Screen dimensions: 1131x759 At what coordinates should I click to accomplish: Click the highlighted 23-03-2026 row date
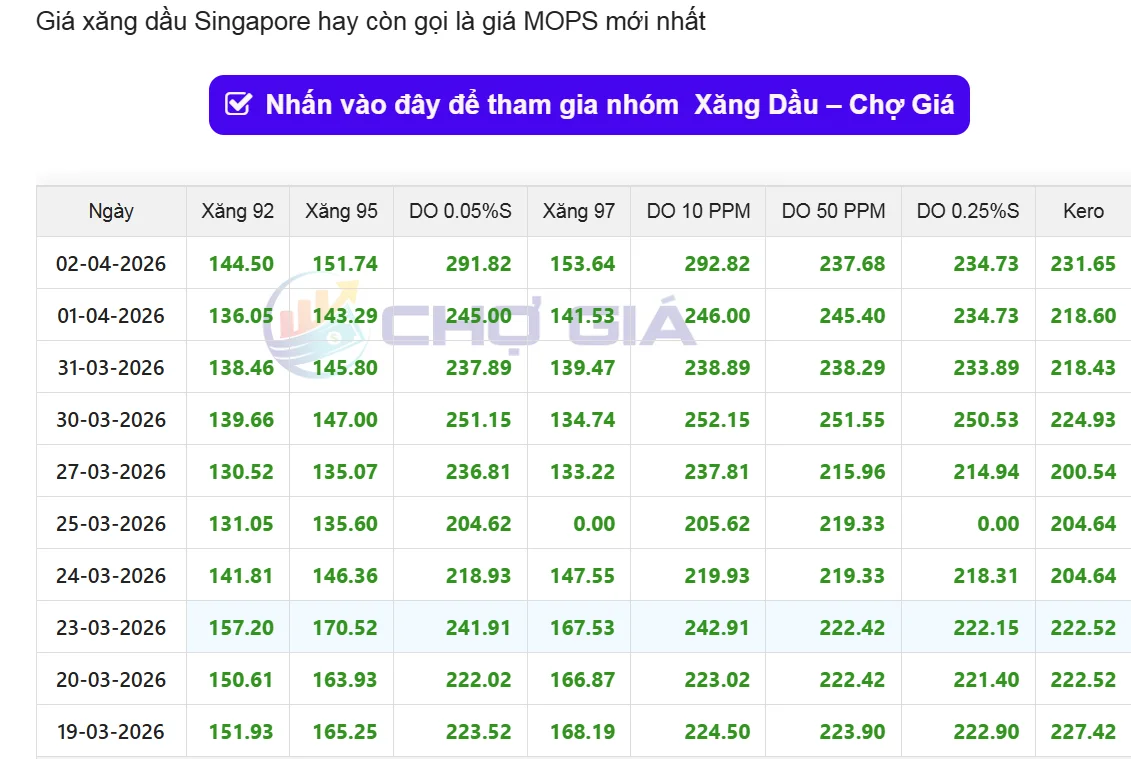[x=111, y=628]
